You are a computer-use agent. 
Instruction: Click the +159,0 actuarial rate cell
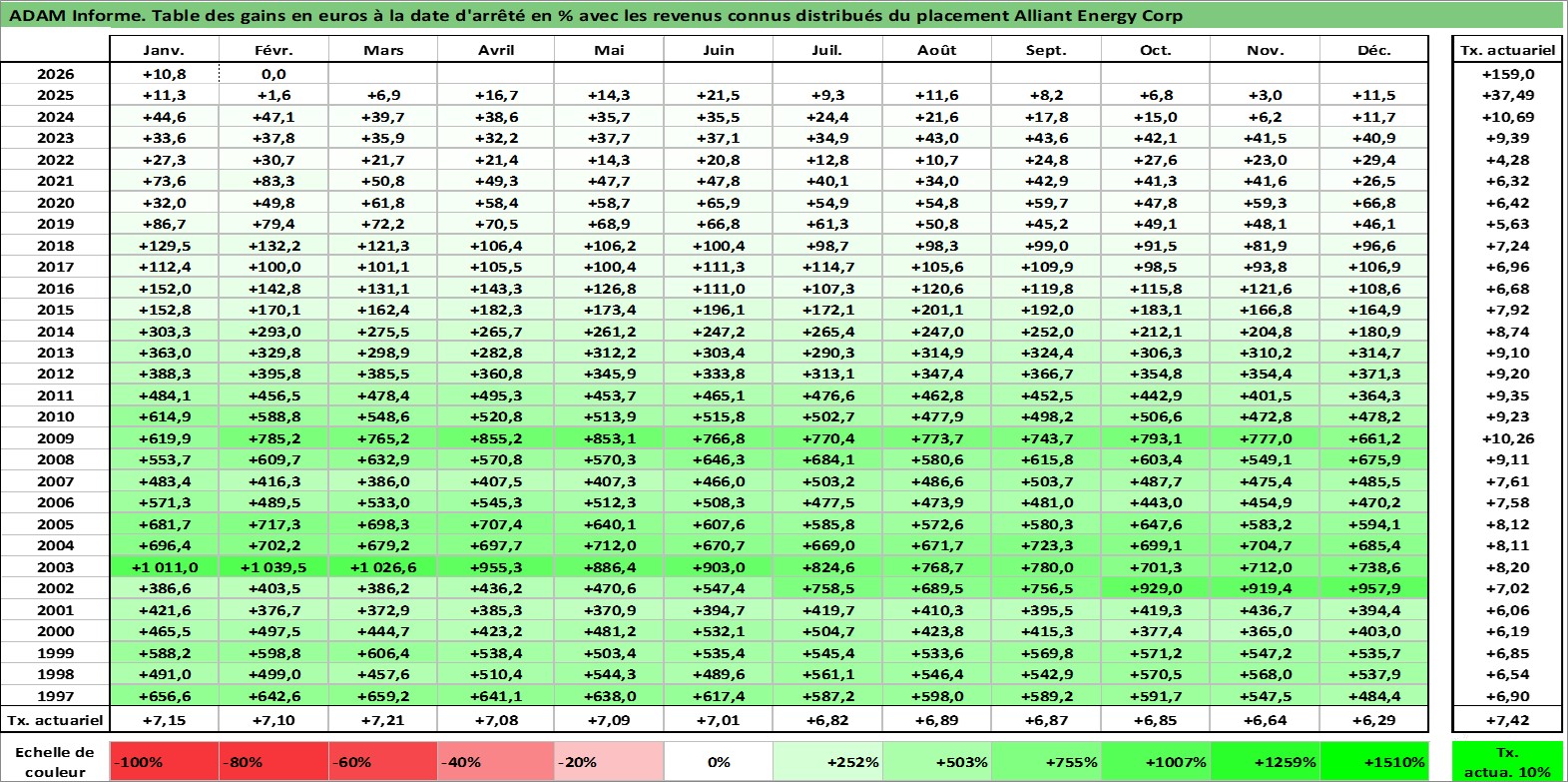1507,74
